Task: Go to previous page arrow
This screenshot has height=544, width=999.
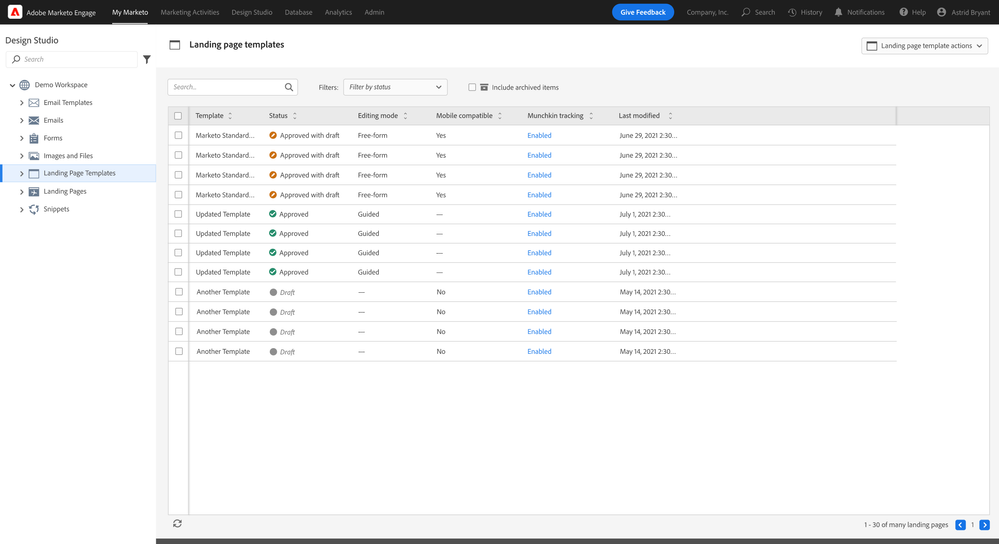Action: point(960,525)
